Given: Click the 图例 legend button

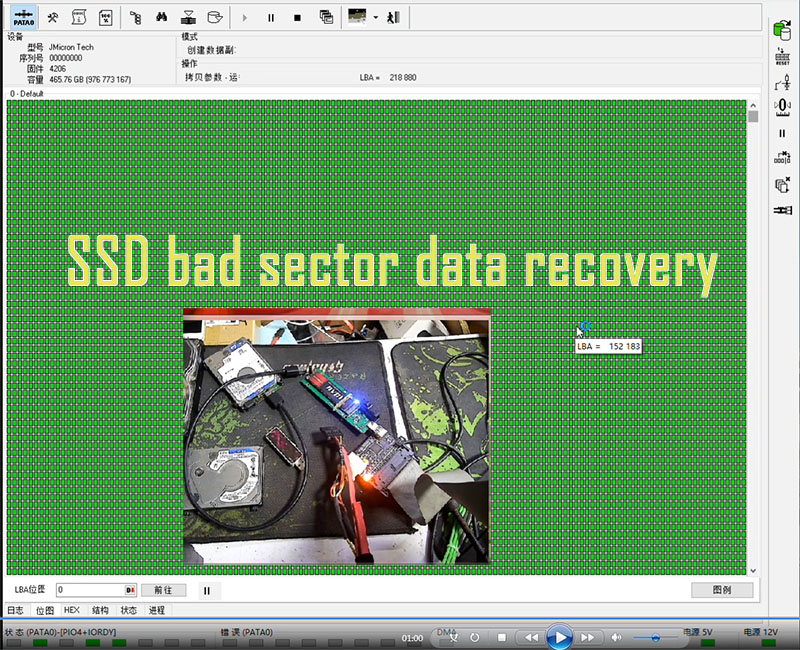Looking at the screenshot, I should (x=722, y=590).
